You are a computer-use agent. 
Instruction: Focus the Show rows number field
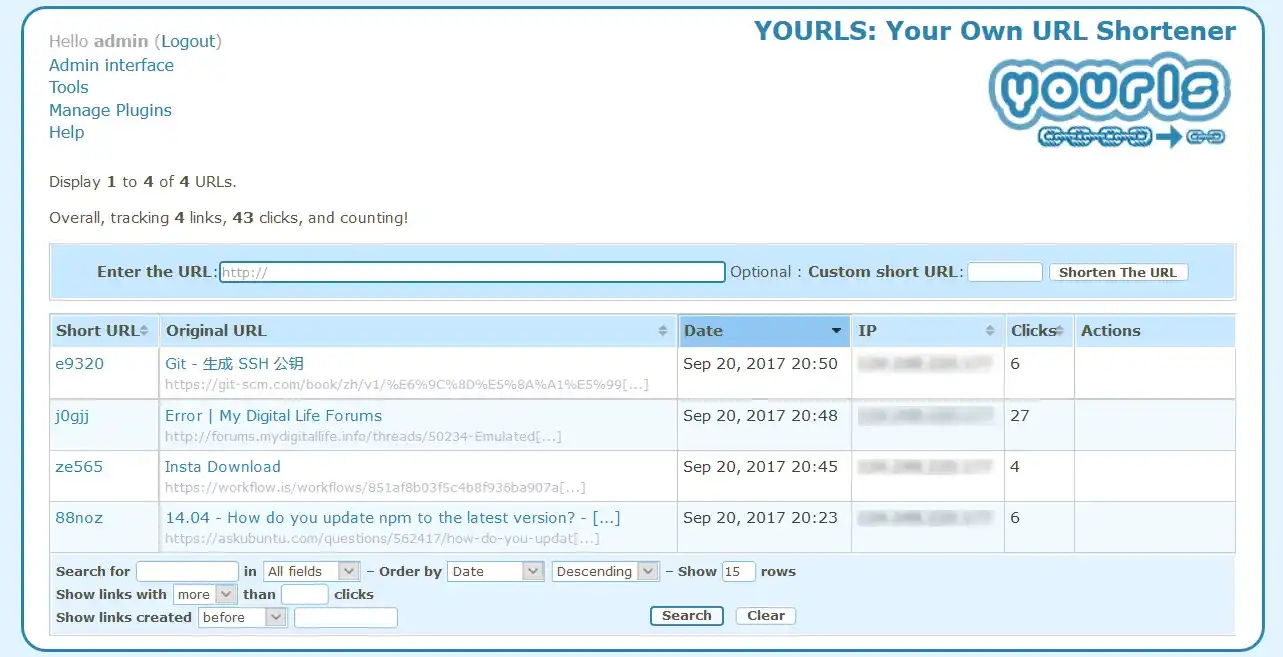pos(738,572)
